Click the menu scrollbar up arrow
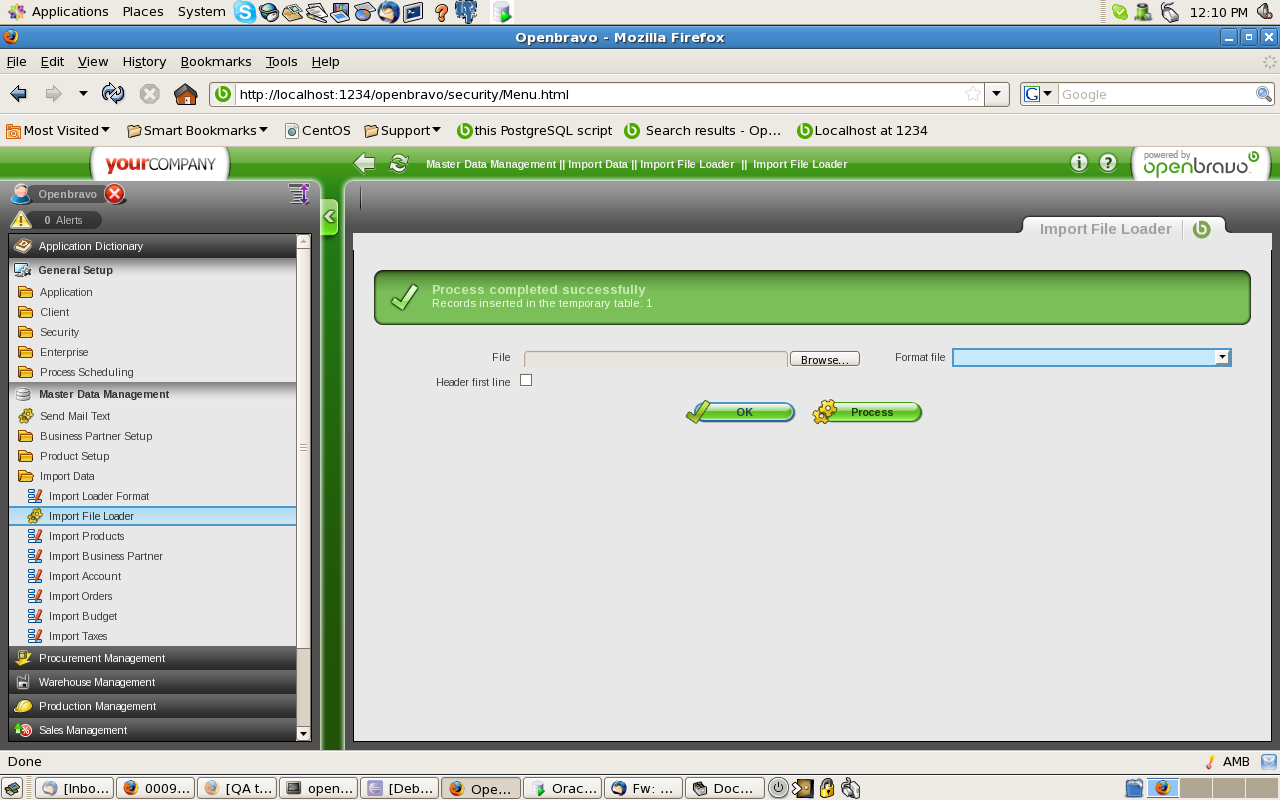The width and height of the screenshot is (1280, 800). pos(304,242)
